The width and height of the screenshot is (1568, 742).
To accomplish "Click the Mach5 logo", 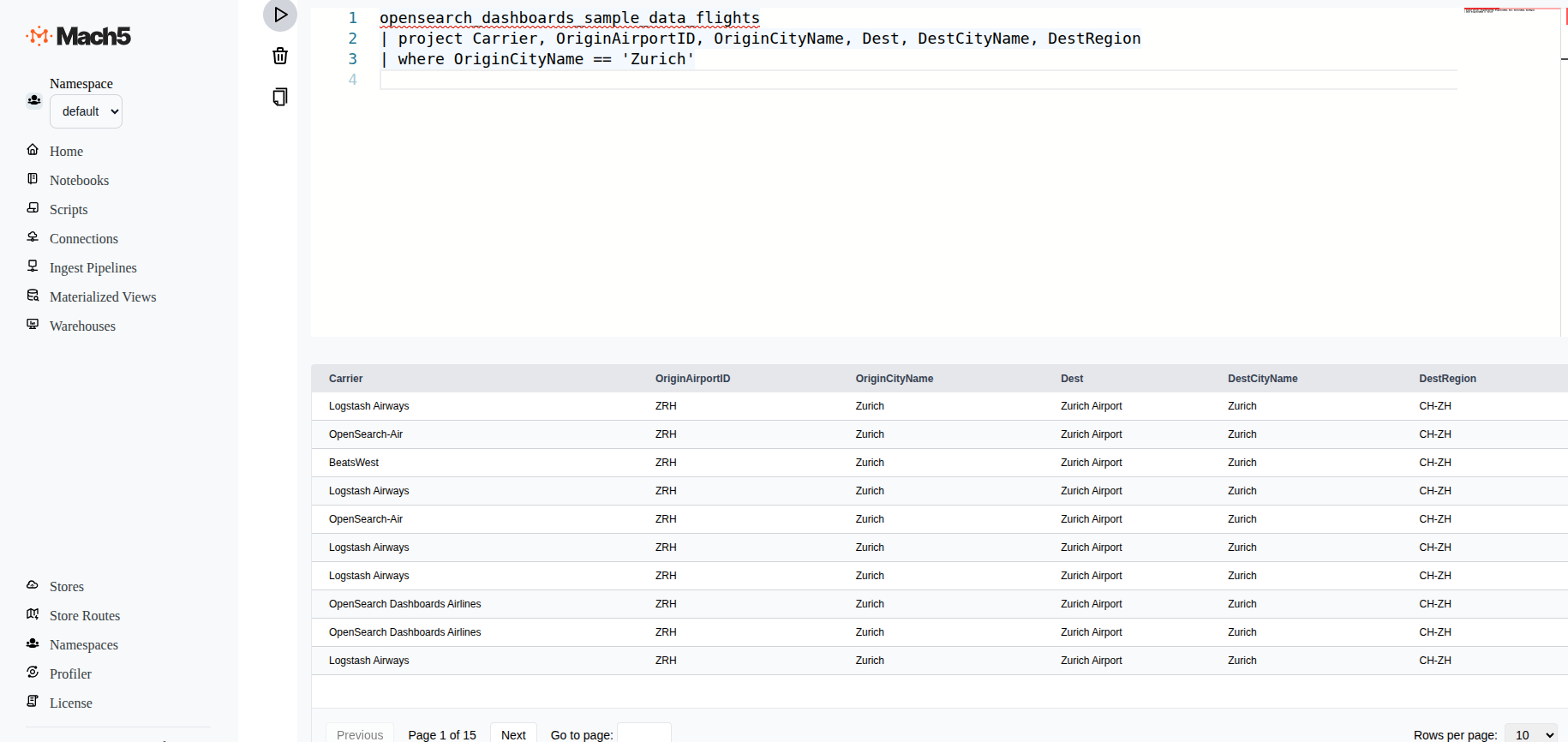I will [79, 36].
